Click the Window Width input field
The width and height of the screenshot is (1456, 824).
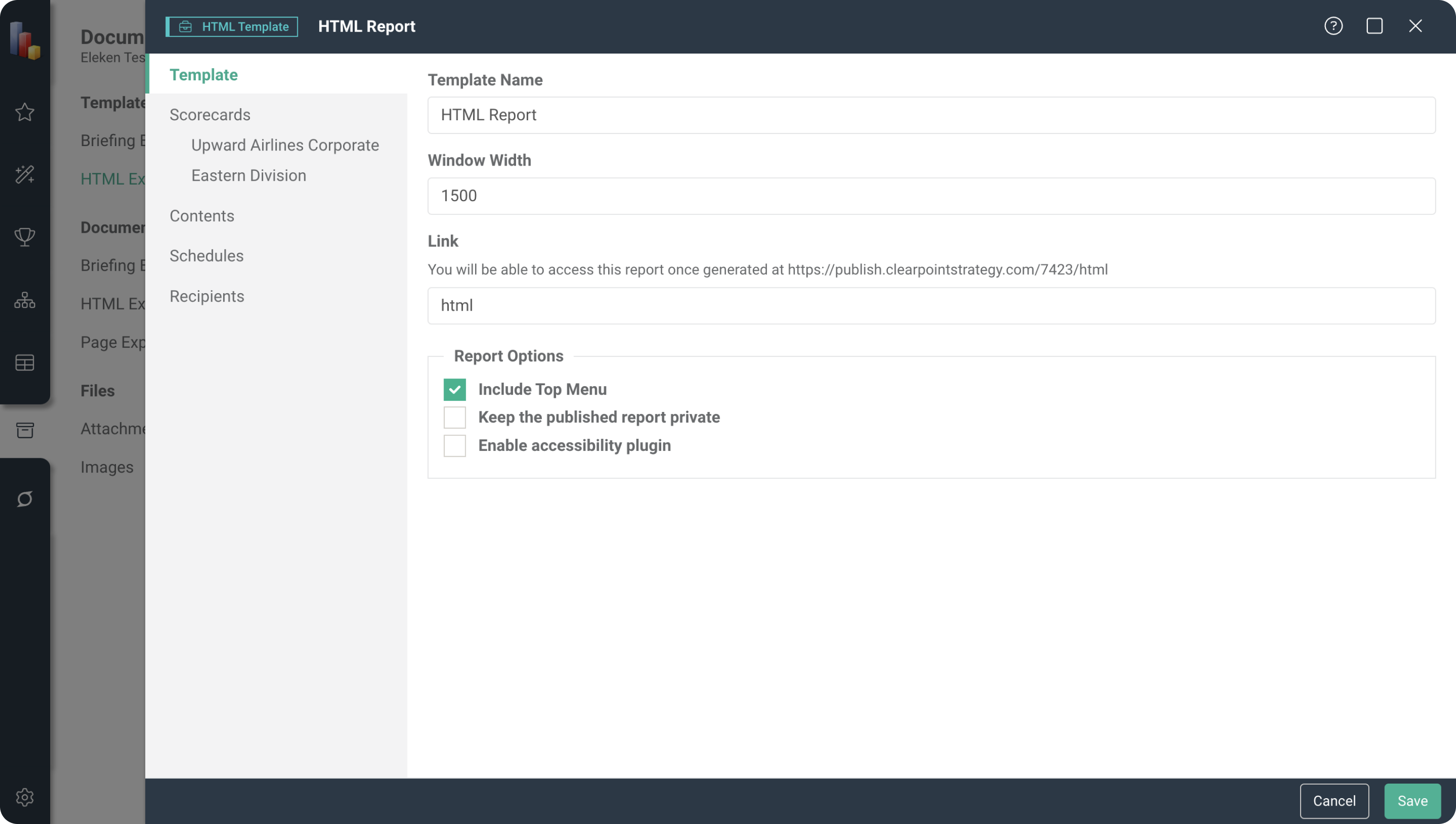coord(931,196)
